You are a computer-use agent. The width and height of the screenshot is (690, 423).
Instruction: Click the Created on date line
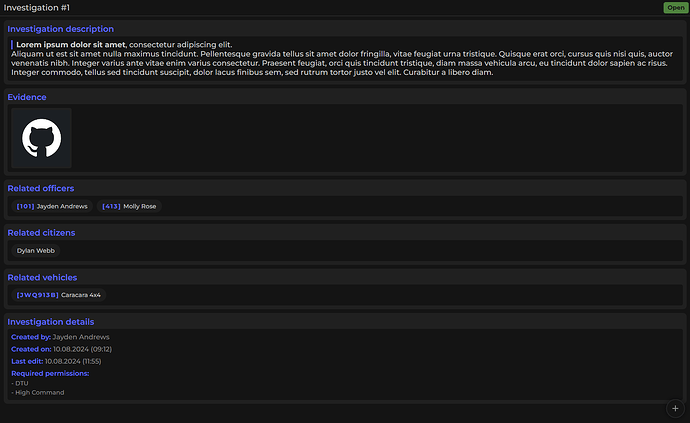click(61, 349)
